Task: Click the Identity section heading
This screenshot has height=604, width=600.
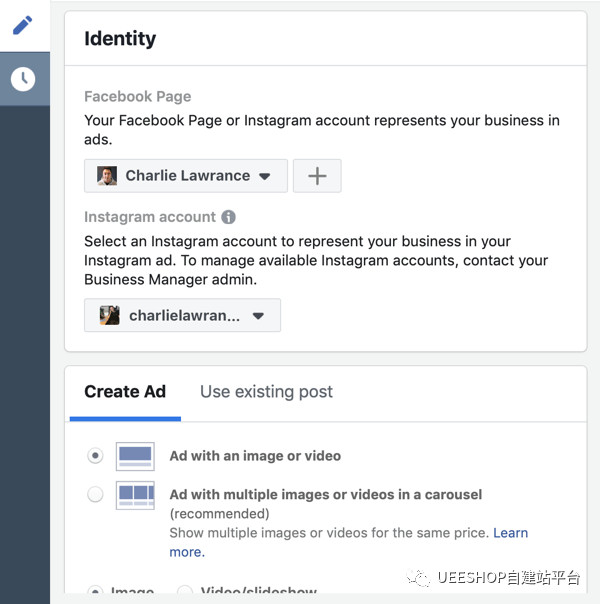Action: click(120, 39)
